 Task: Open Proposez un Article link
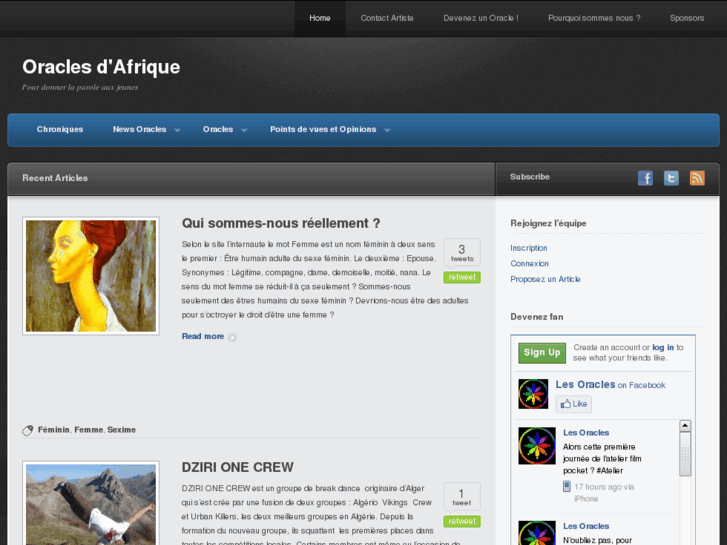[545, 279]
